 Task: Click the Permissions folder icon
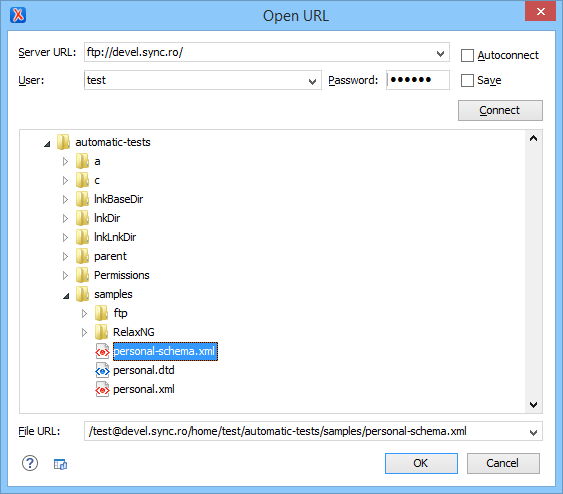[83, 275]
